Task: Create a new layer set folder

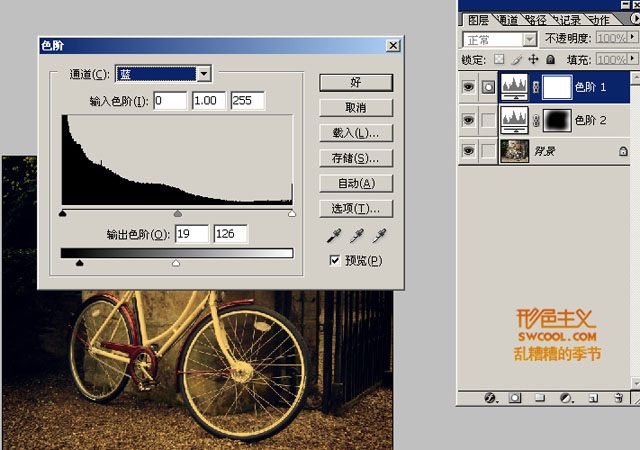Action: coord(540,398)
